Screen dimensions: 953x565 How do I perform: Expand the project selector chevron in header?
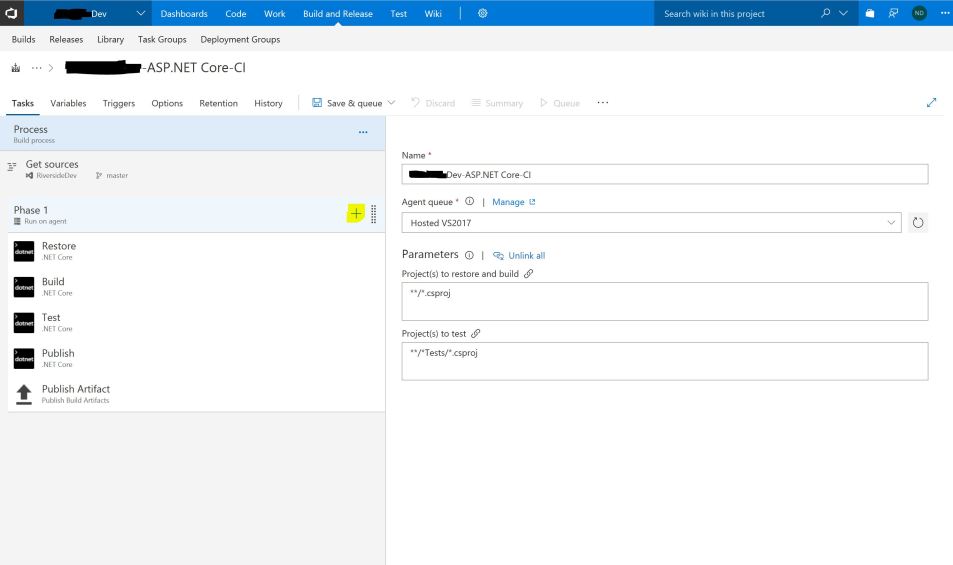pyautogui.click(x=140, y=13)
